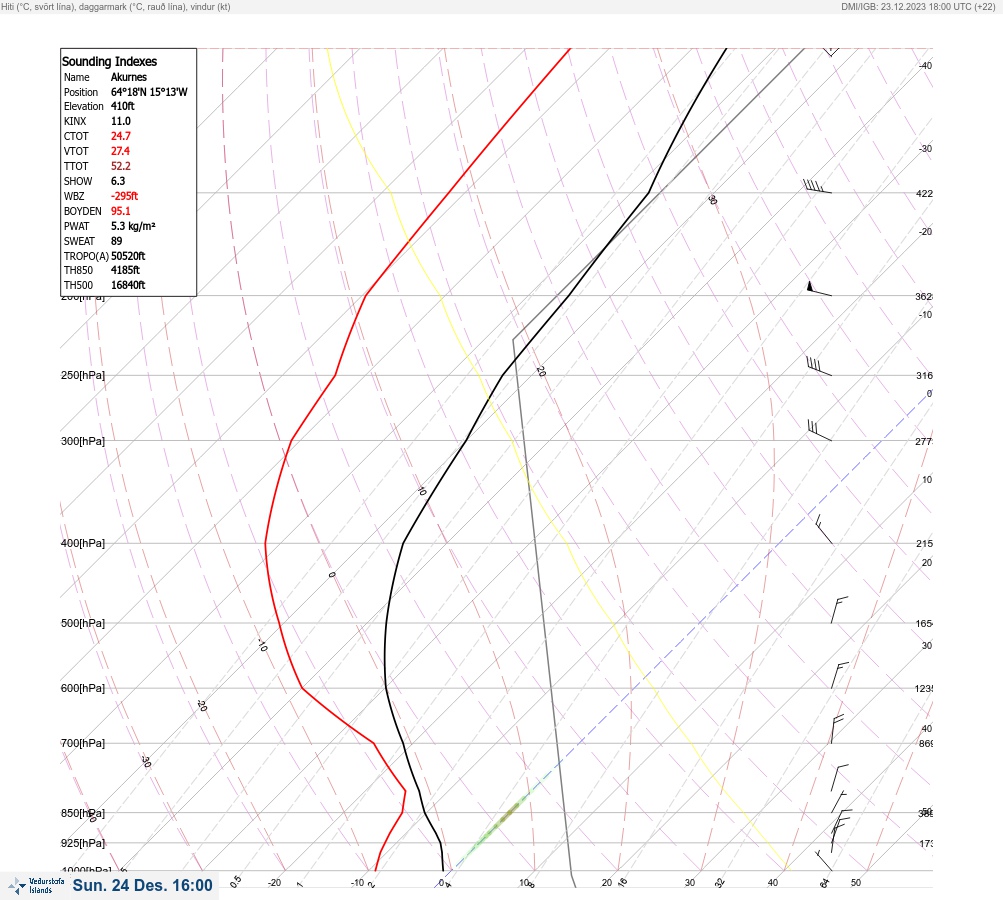Click KINX value '11.0'

point(121,121)
